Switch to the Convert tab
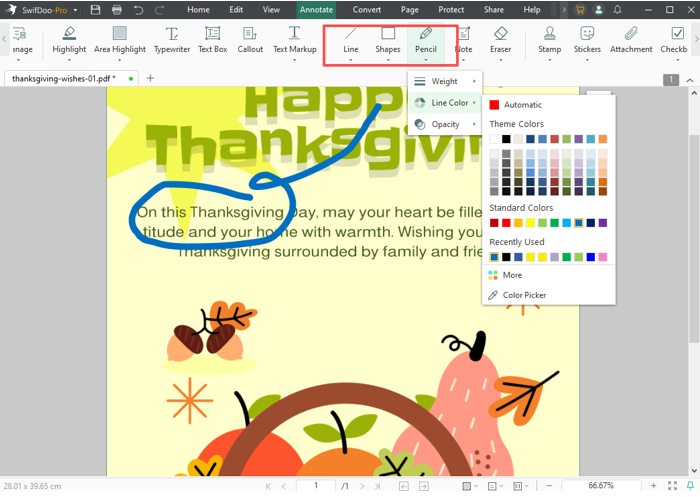Viewport: 700px width, 497px height. [x=367, y=9]
